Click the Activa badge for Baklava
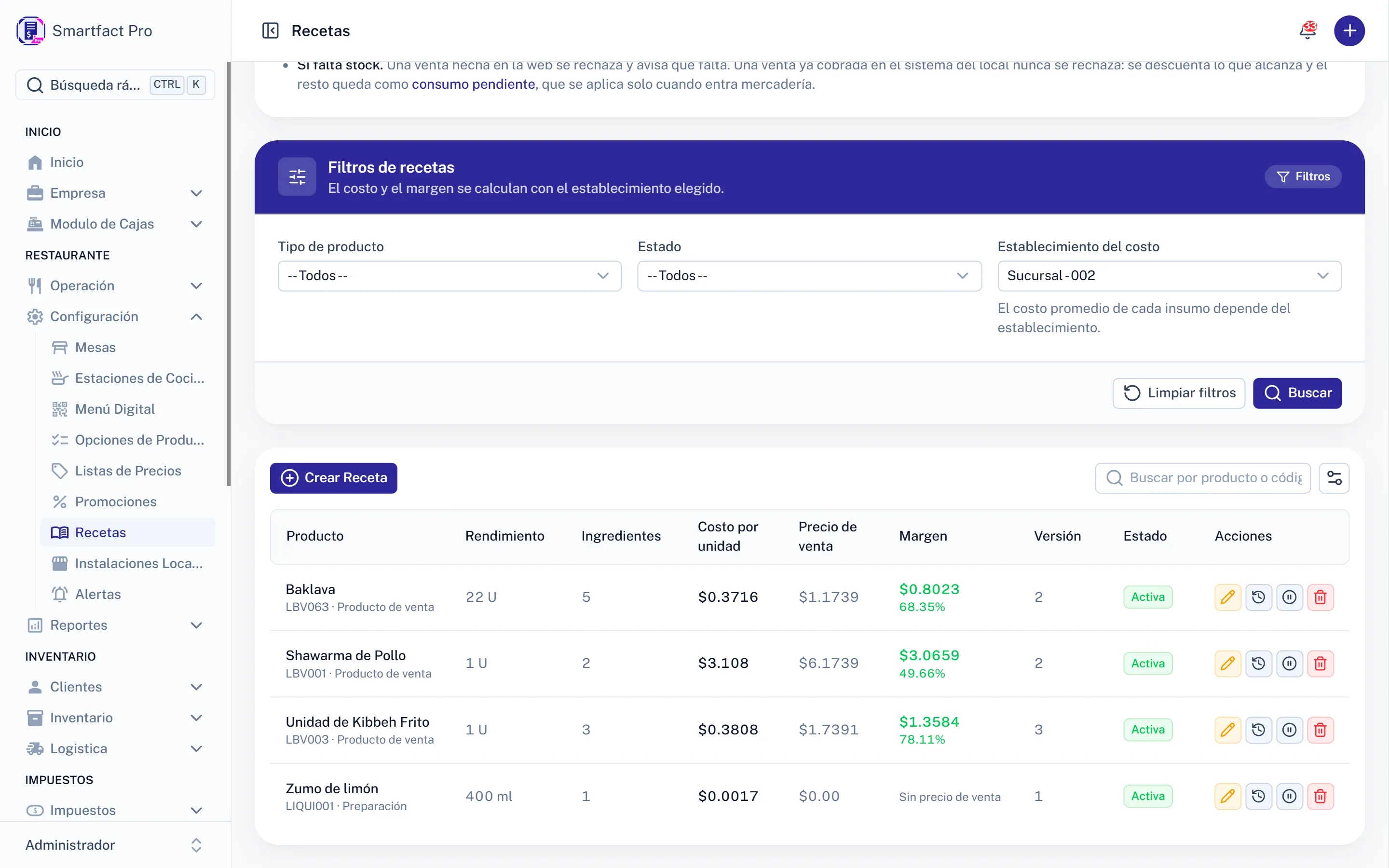Screen dimensions: 1389x868 point(1148,597)
